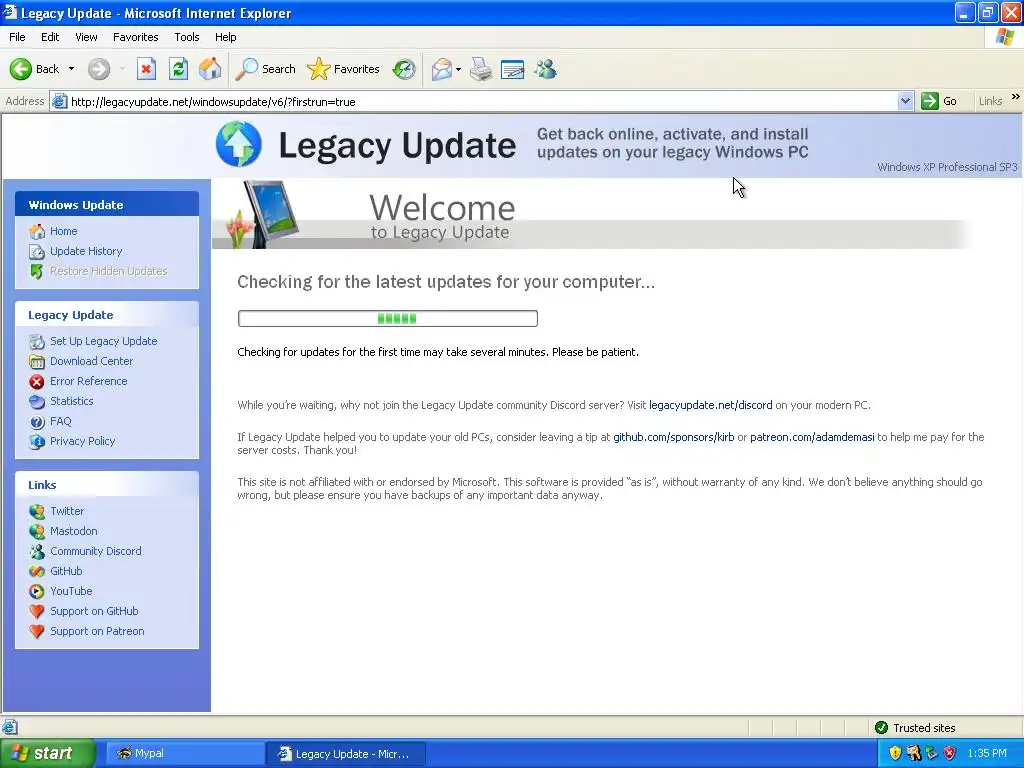This screenshot has width=1024, height=768.
Task: Open Update History in sidebar
Action: click(x=86, y=251)
